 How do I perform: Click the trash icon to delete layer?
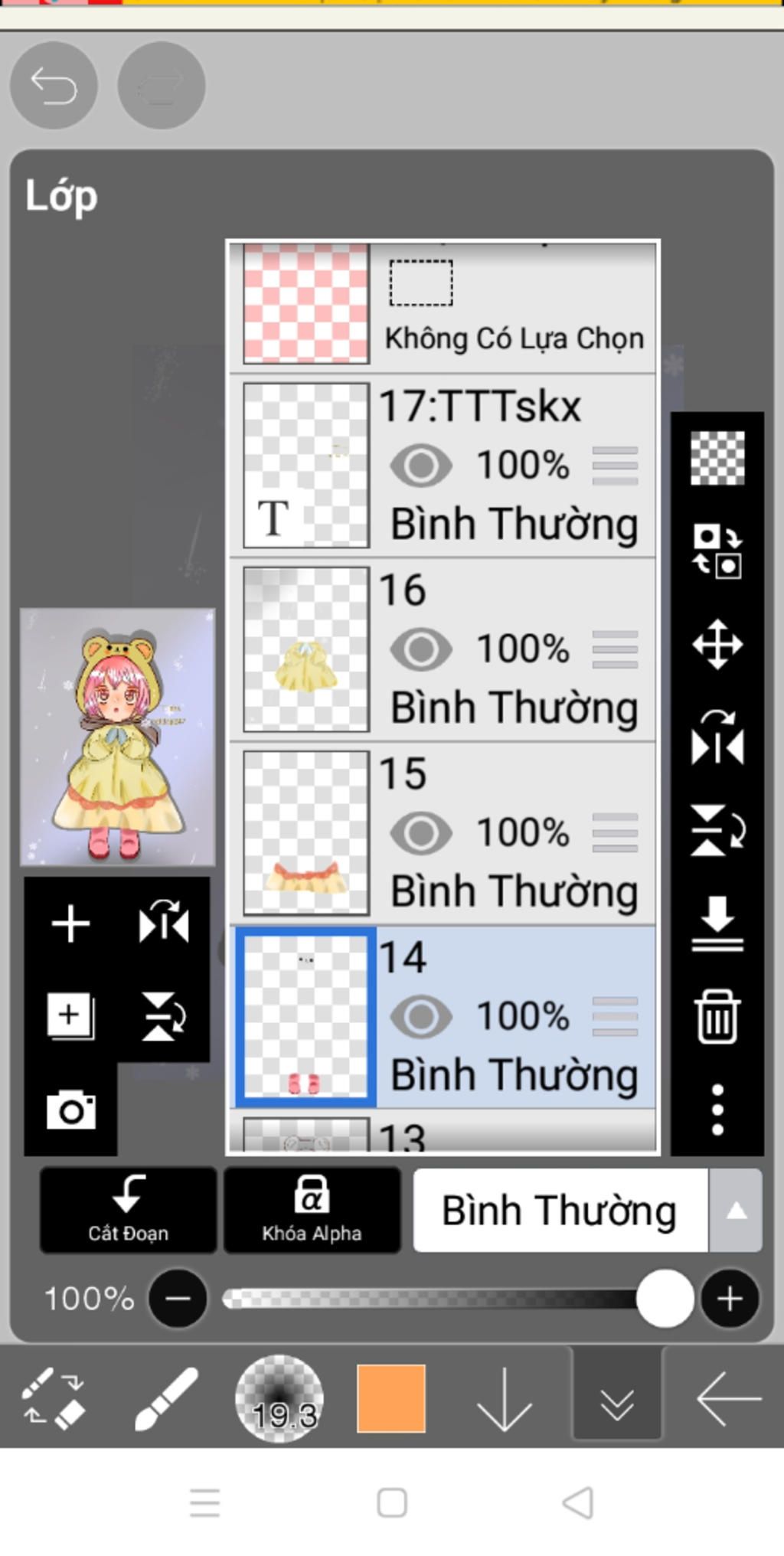click(x=717, y=1016)
